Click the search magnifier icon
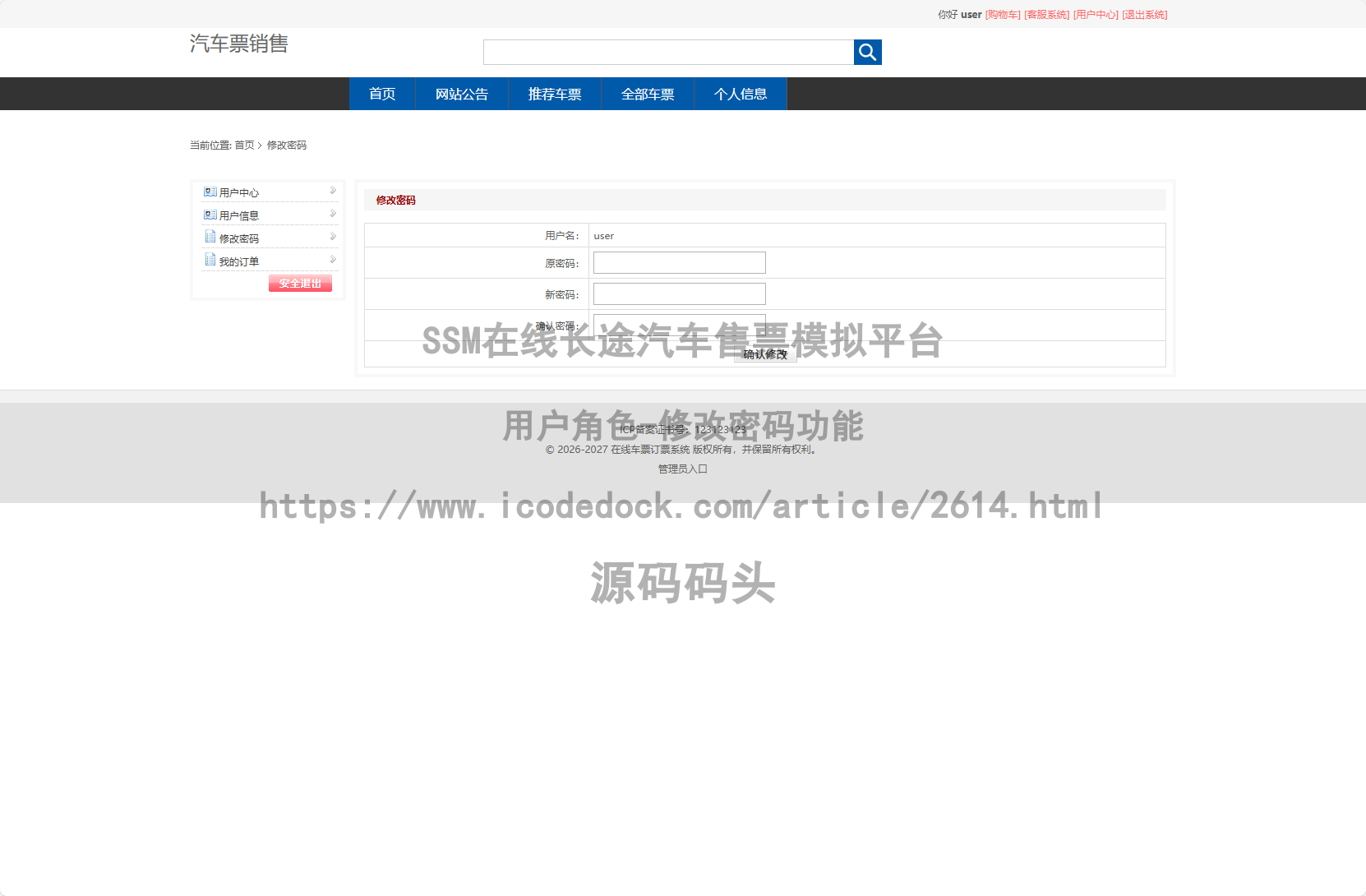The image size is (1366, 896). click(867, 52)
